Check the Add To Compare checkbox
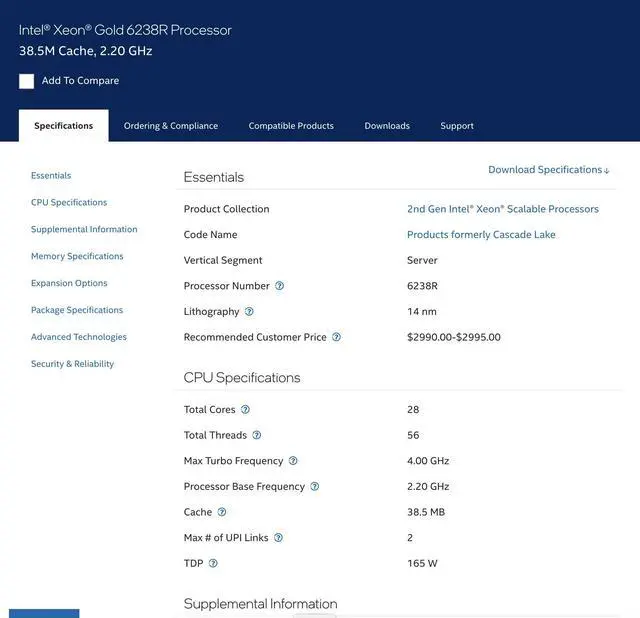 click(27, 81)
